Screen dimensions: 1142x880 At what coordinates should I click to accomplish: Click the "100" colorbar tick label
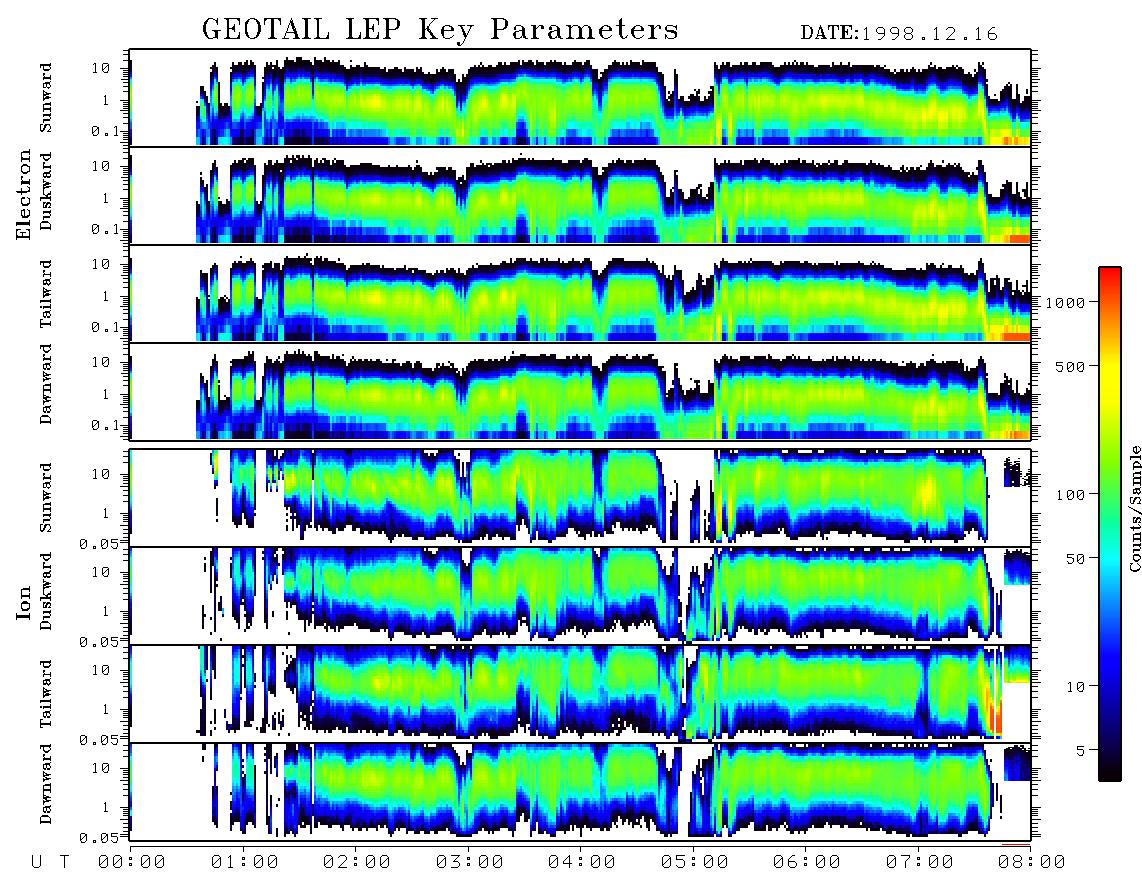click(1070, 495)
